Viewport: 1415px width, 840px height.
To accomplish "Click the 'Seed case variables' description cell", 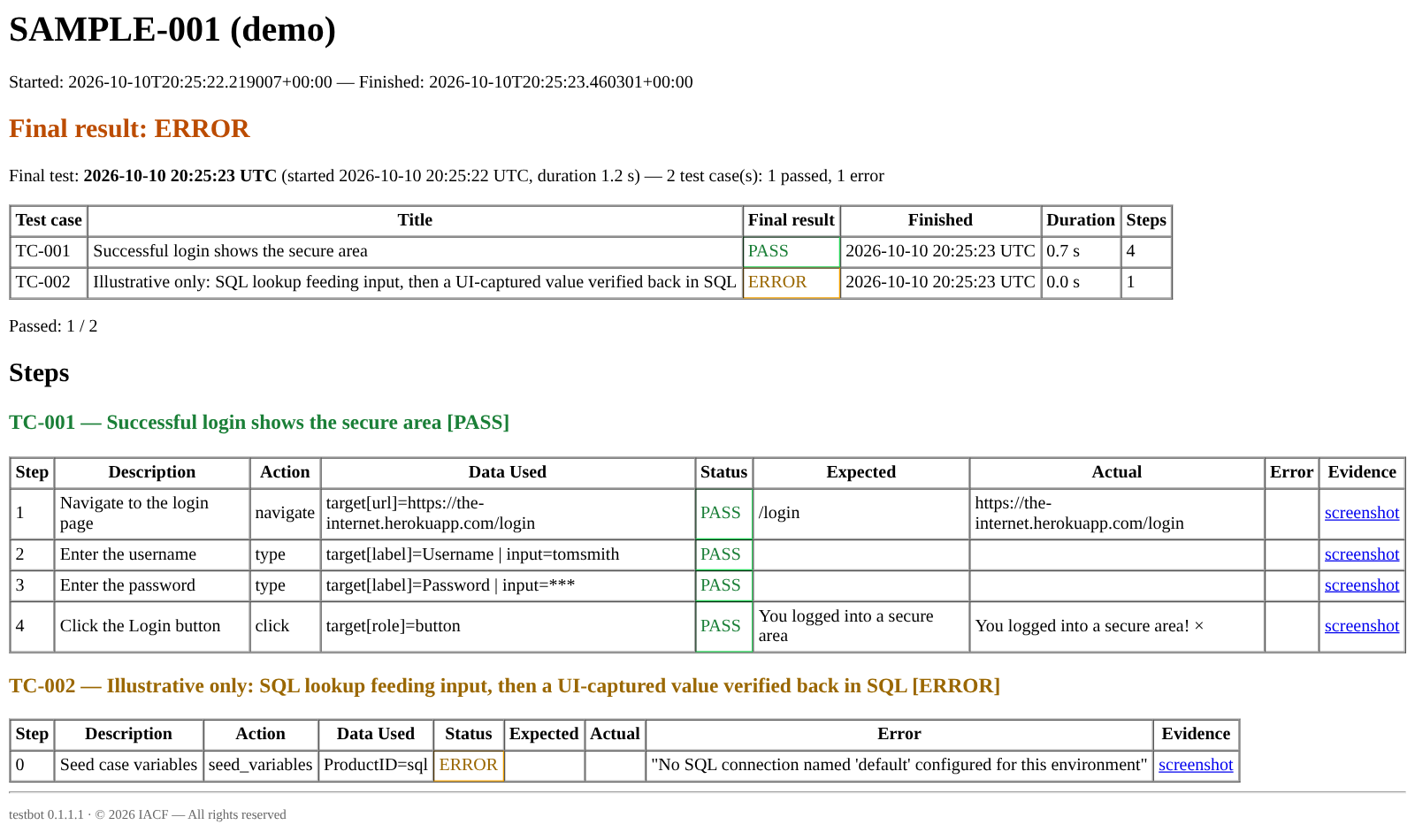I will [x=128, y=765].
